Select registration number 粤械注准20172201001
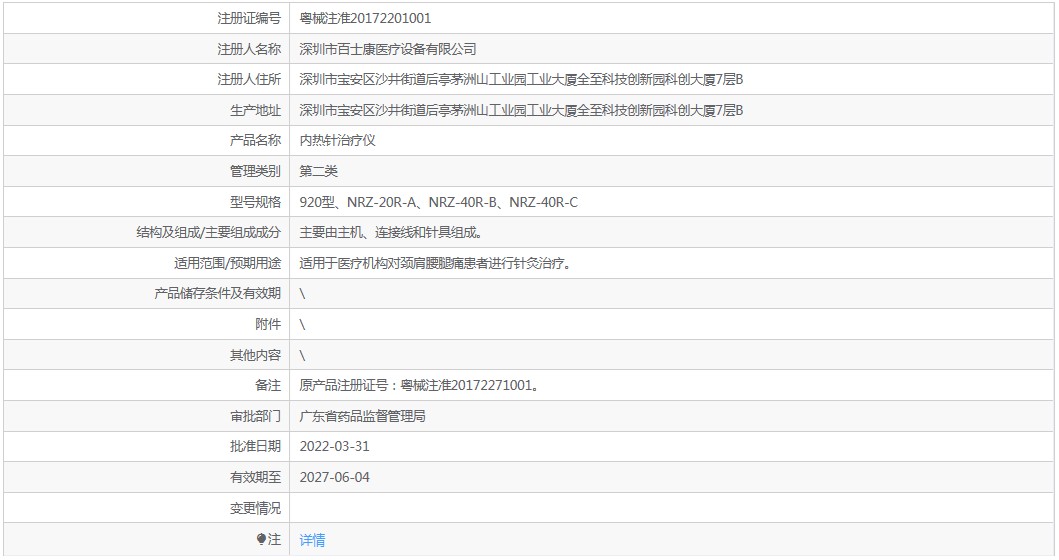 365,18
